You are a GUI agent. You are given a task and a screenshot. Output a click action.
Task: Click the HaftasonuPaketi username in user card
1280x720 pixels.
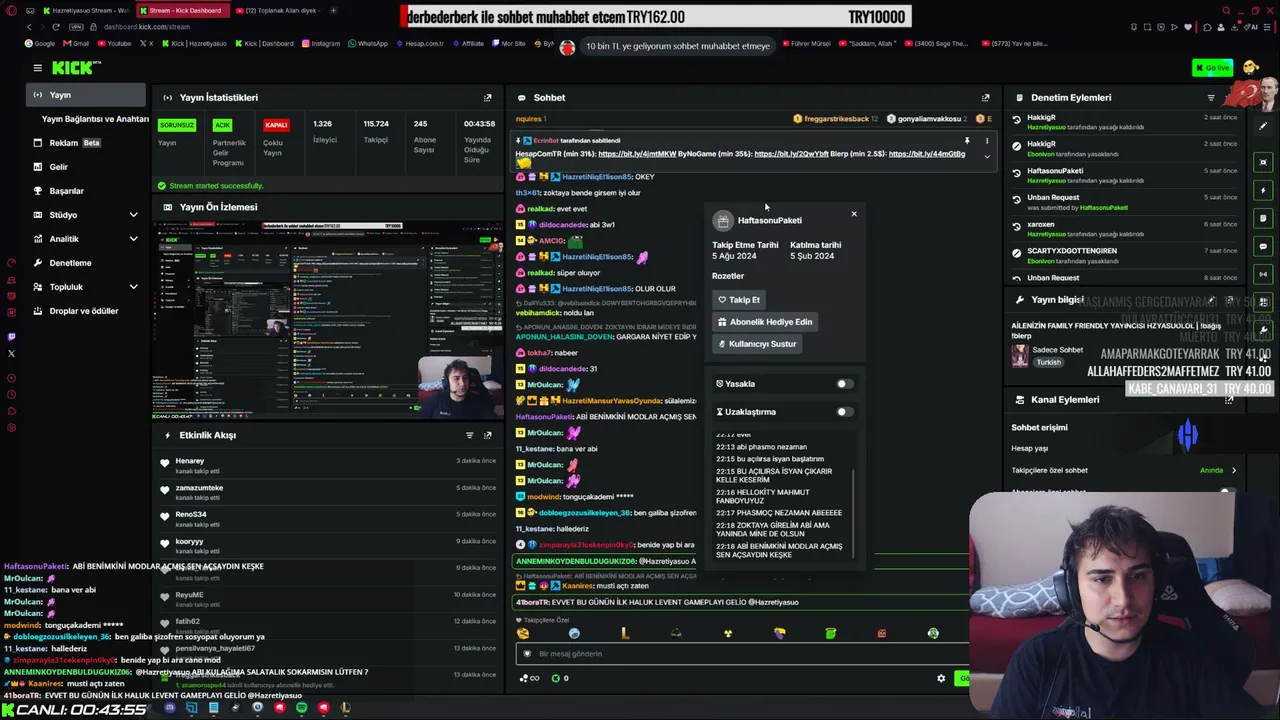pos(770,220)
